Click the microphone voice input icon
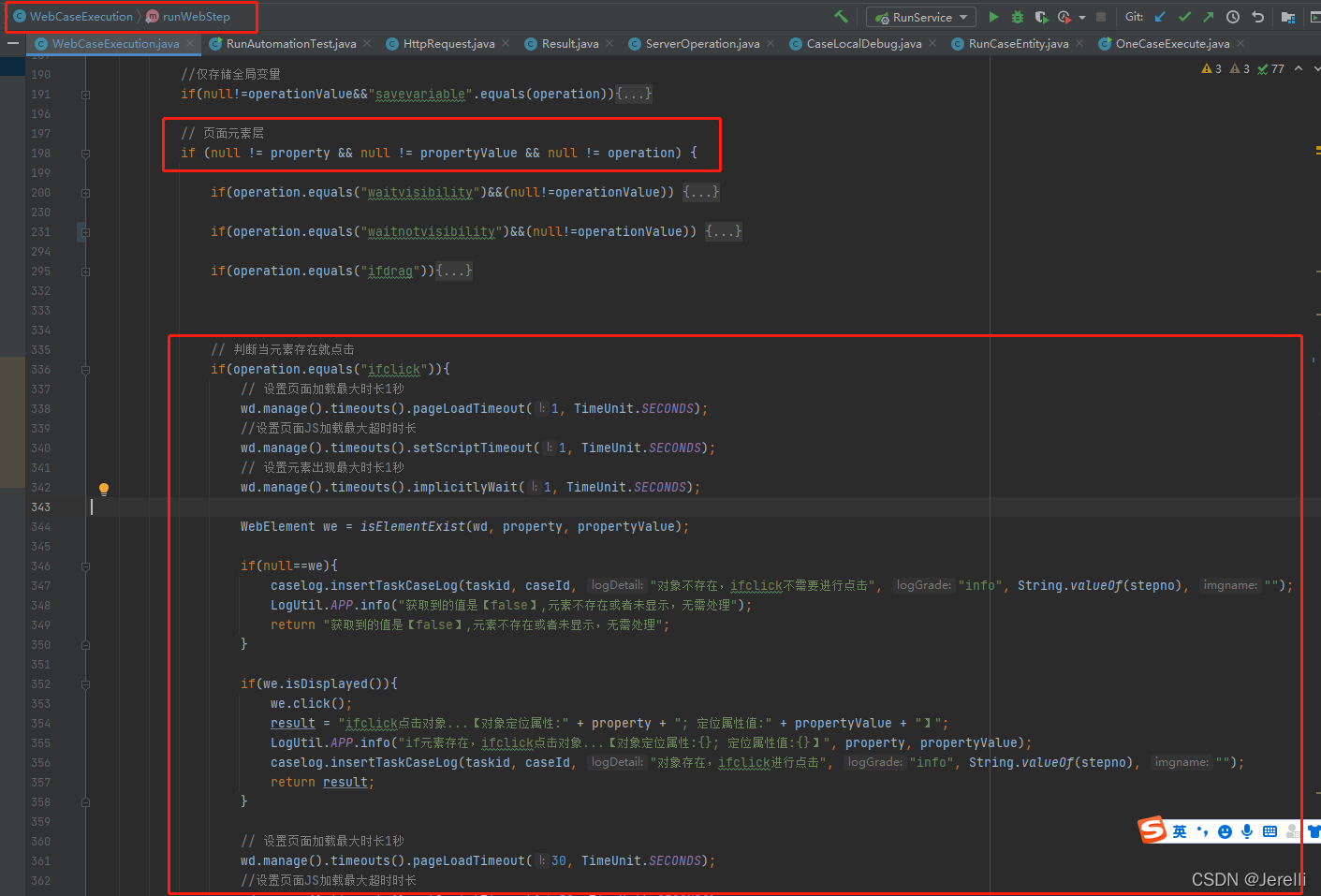Viewport: 1321px width, 896px height. 1247,831
